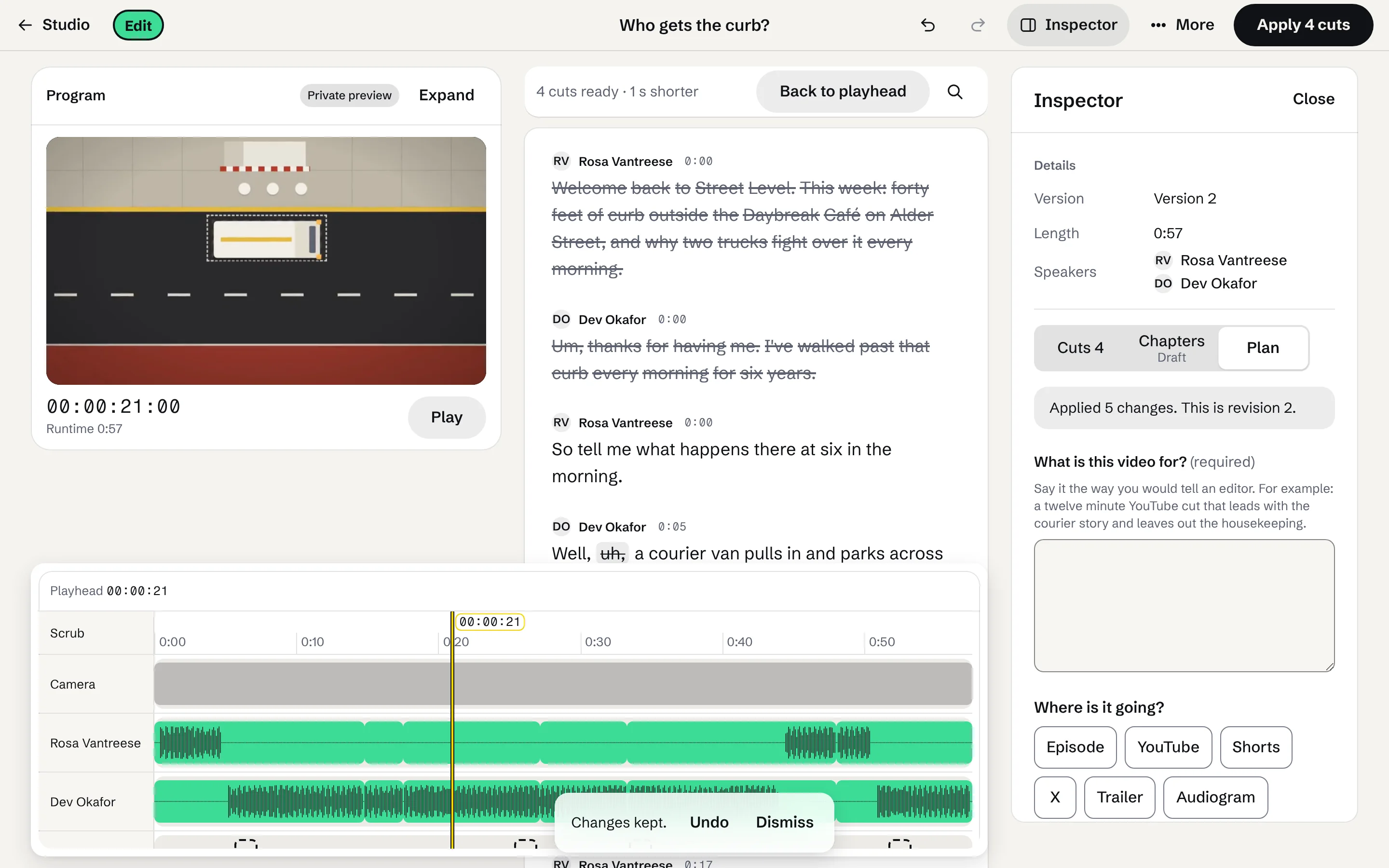Viewport: 1389px width, 868px height.
Task: Undo the kept changes in toast
Action: [x=709, y=822]
